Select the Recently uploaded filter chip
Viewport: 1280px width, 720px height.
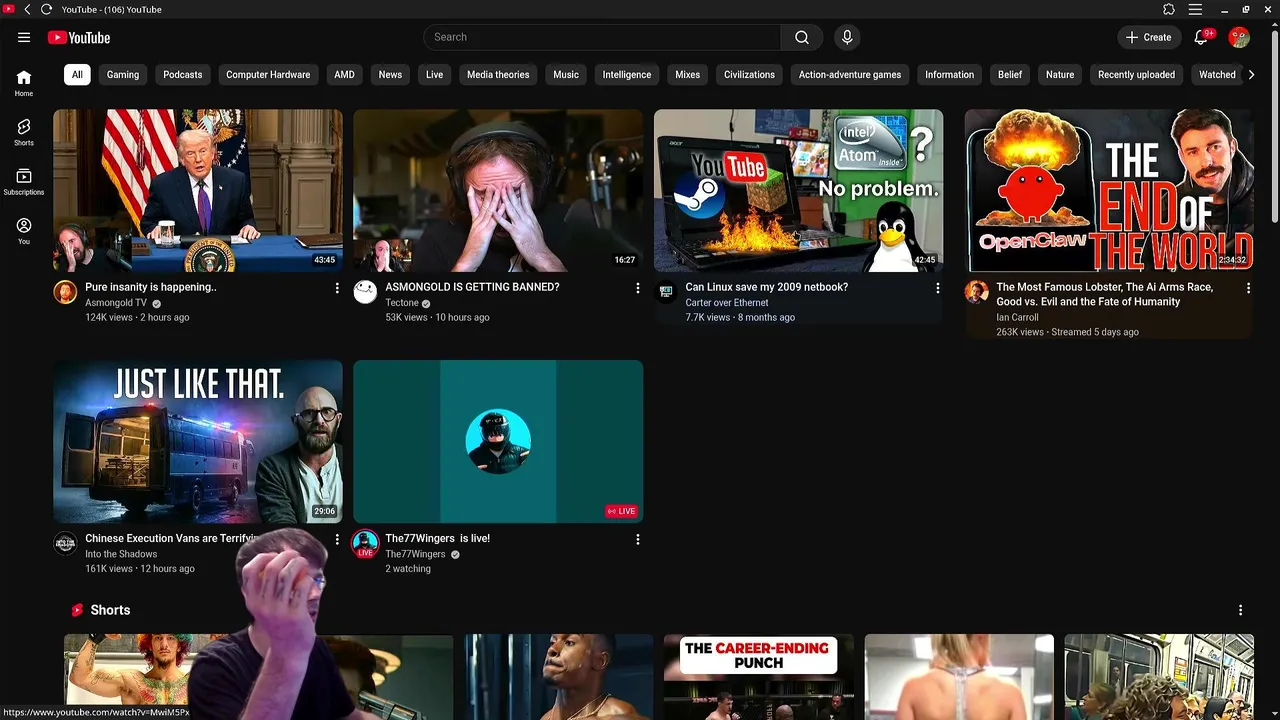pyautogui.click(x=1136, y=75)
